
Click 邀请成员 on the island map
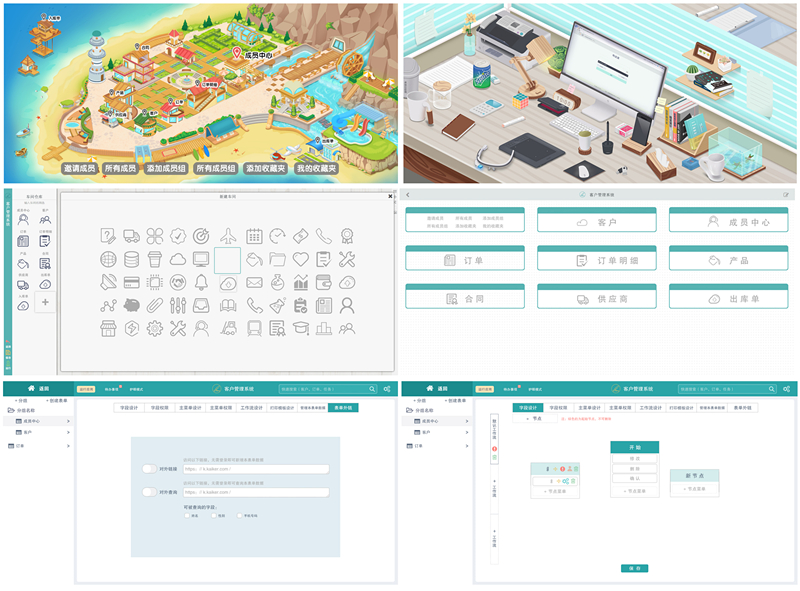pyautogui.click(x=80, y=168)
